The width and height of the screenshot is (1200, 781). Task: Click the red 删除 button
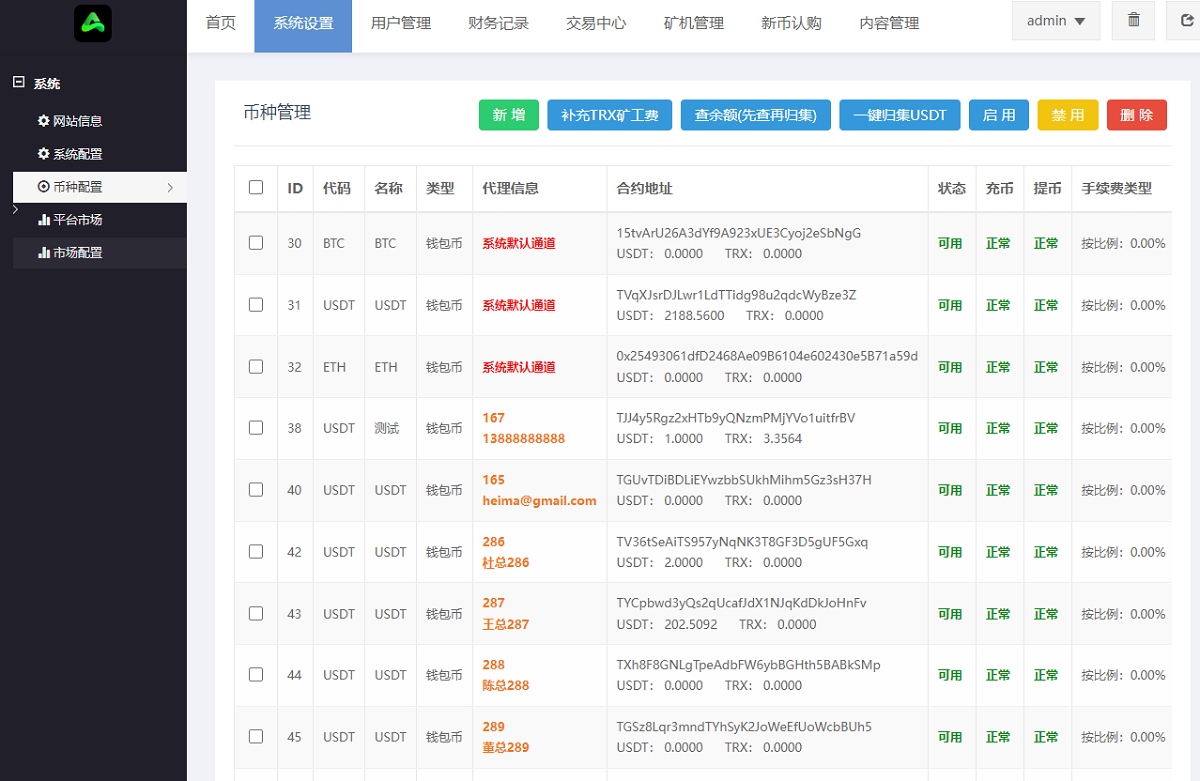pos(1137,115)
